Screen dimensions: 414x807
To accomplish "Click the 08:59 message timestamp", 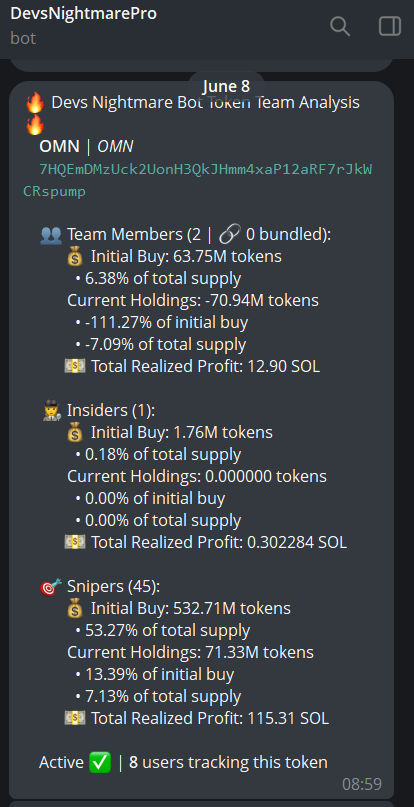I will tap(362, 784).
